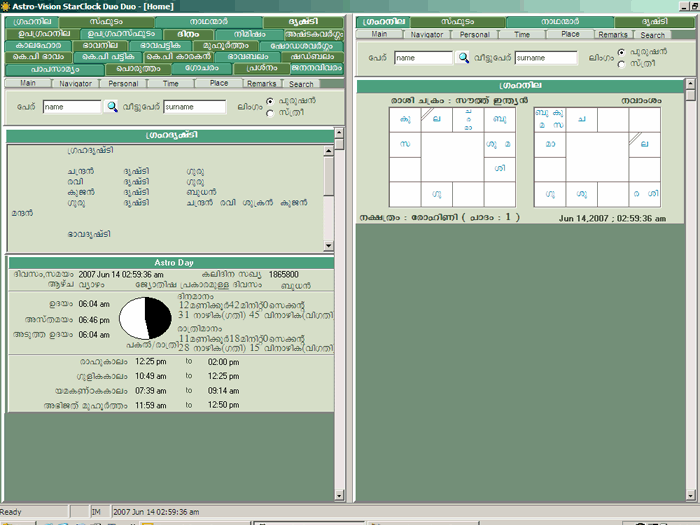Open മുഹൂർത്തം tab
Screen dimensions: 700x525
(x=225, y=46)
